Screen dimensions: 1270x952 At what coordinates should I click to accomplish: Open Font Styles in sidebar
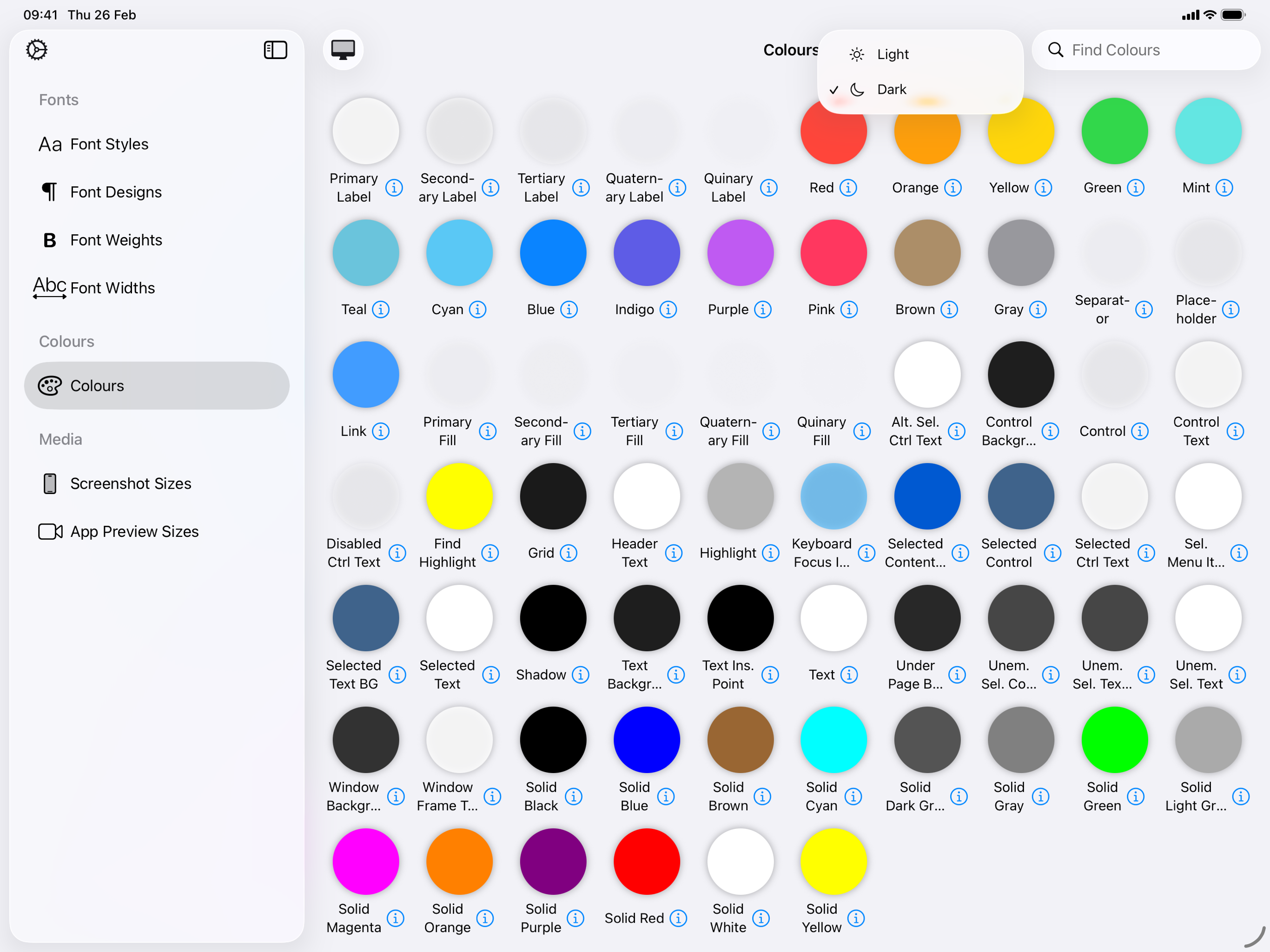(x=109, y=144)
